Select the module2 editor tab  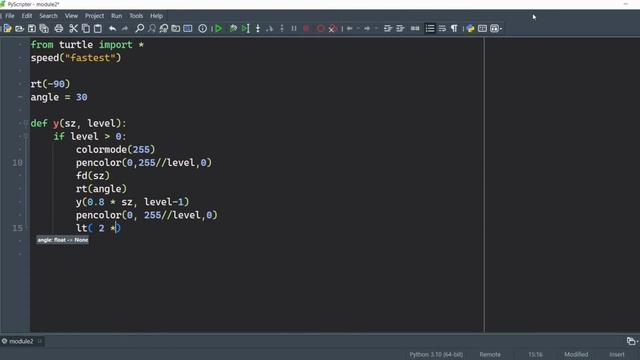click(x=21, y=341)
